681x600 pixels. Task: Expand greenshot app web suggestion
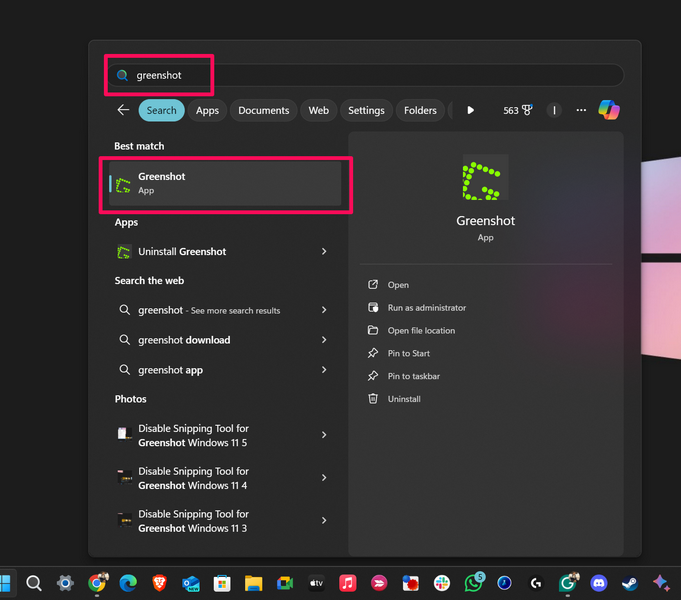coord(324,370)
